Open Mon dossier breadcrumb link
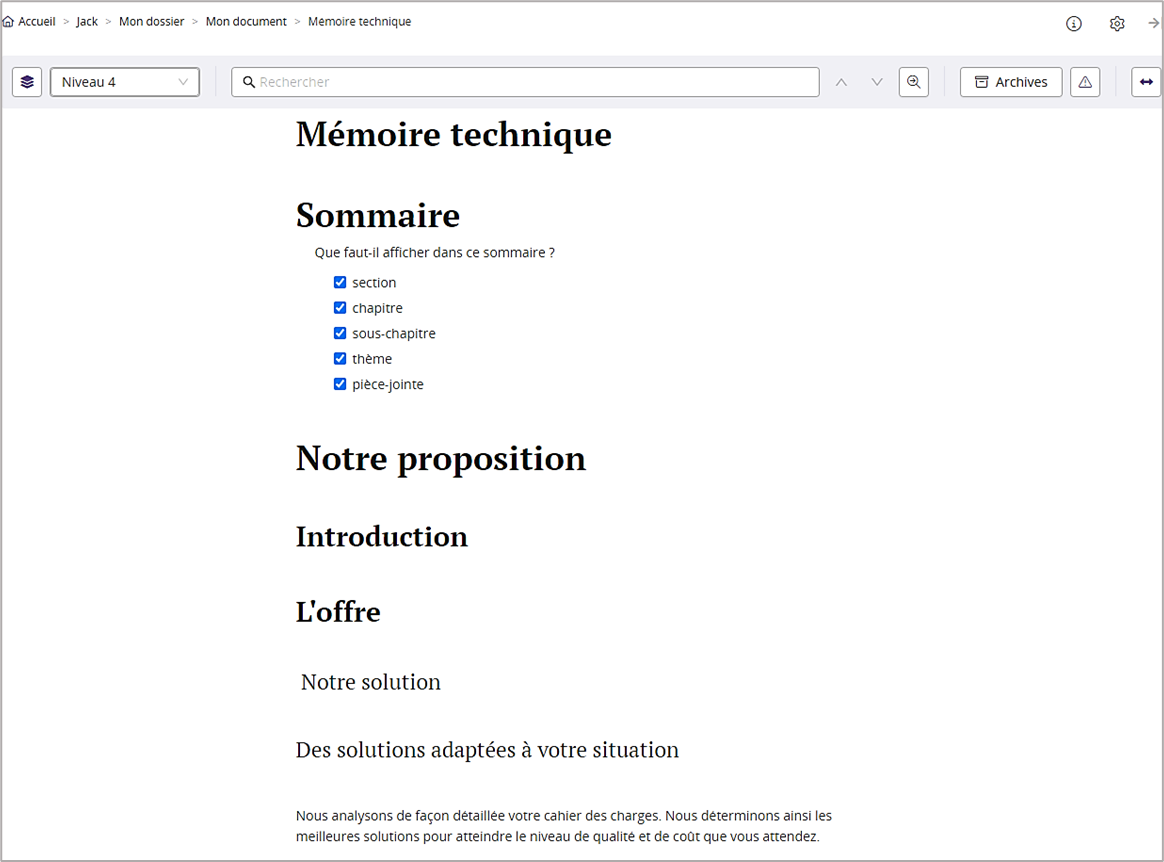Viewport: 1164px width, 862px height. [x=151, y=22]
